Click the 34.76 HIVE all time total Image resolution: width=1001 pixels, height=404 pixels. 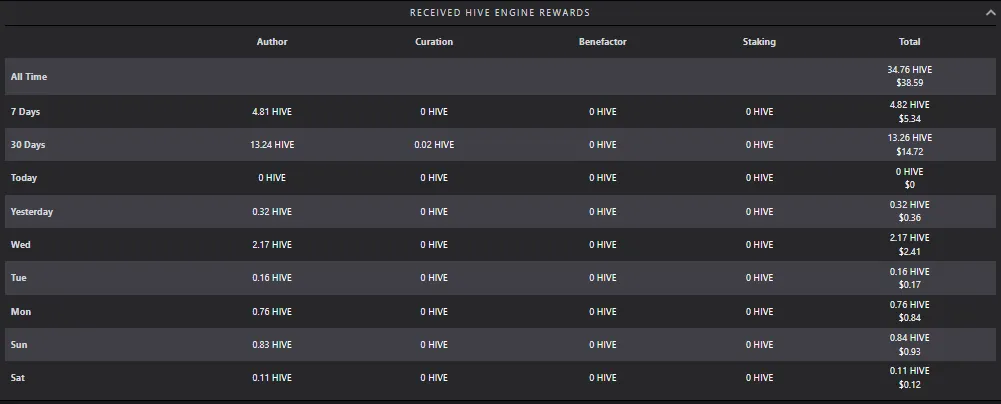point(910,70)
